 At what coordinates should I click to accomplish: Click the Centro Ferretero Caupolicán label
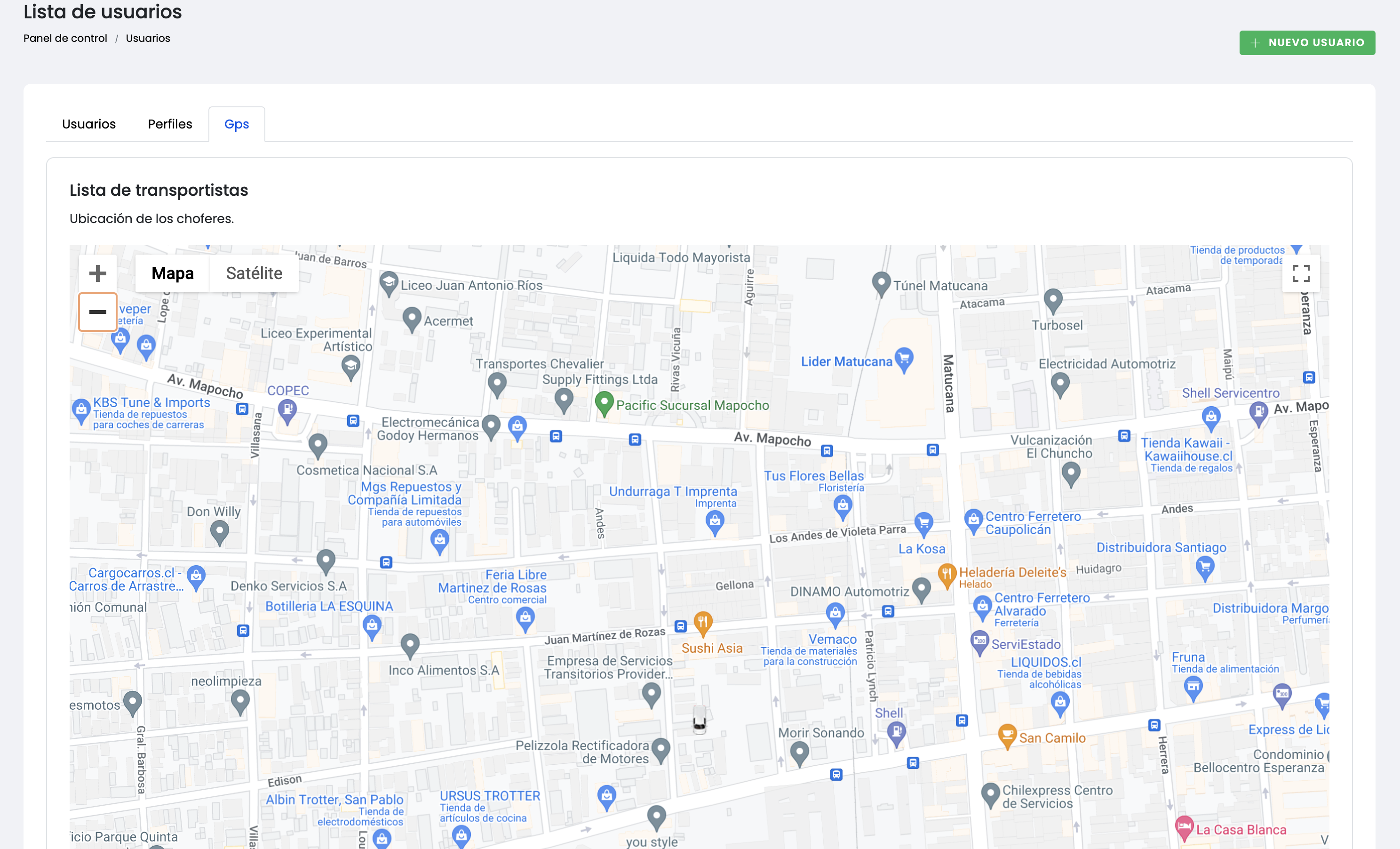(1033, 523)
